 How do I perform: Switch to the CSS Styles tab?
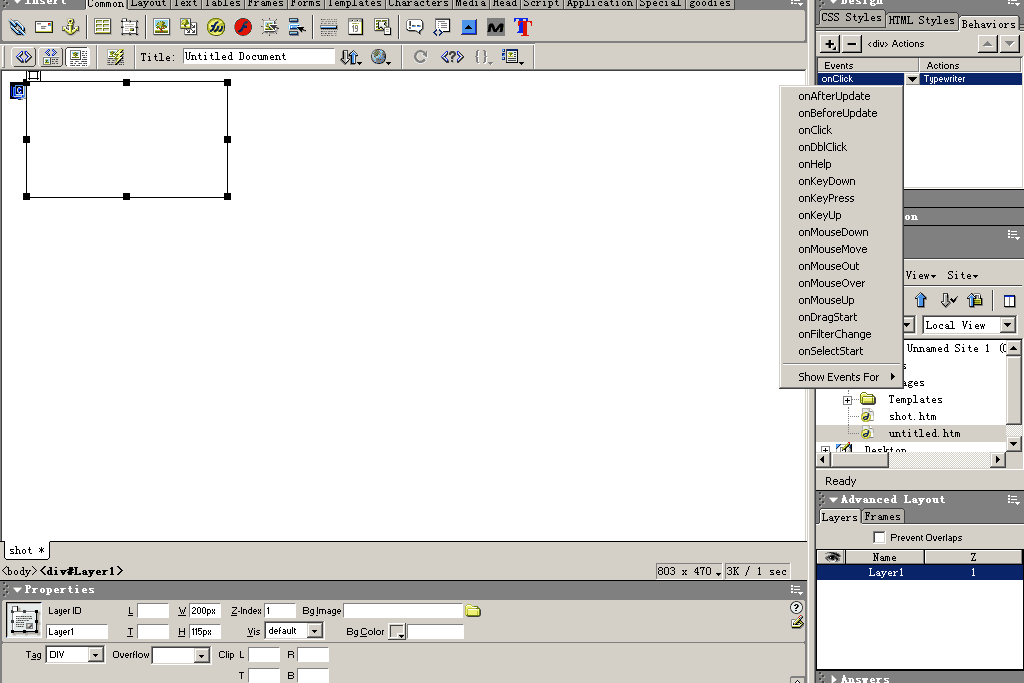coord(851,18)
